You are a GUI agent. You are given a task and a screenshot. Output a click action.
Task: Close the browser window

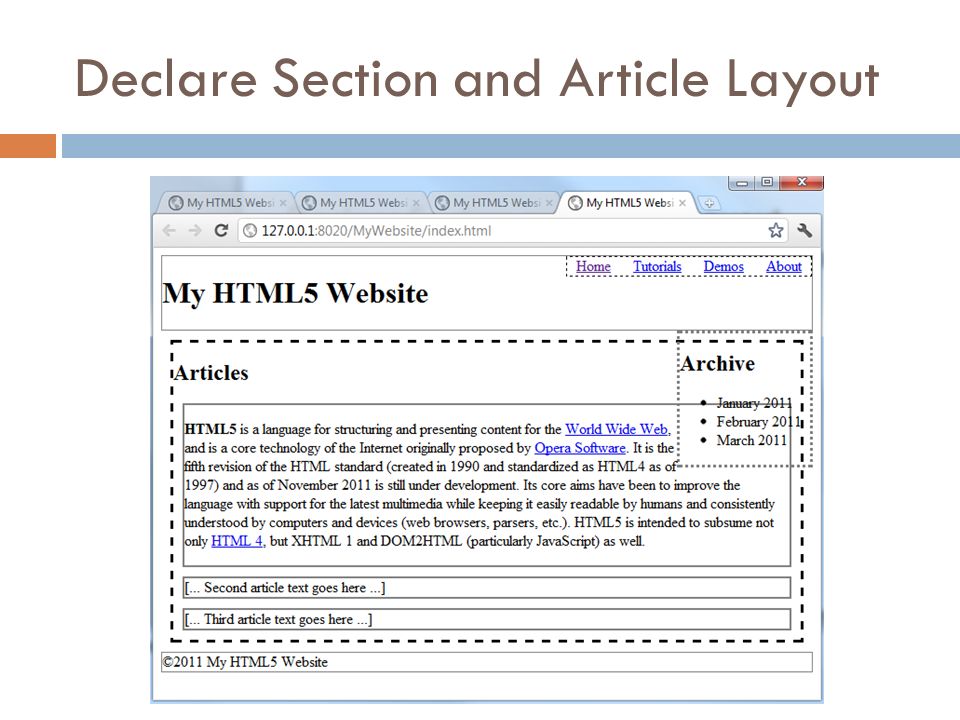(x=801, y=182)
